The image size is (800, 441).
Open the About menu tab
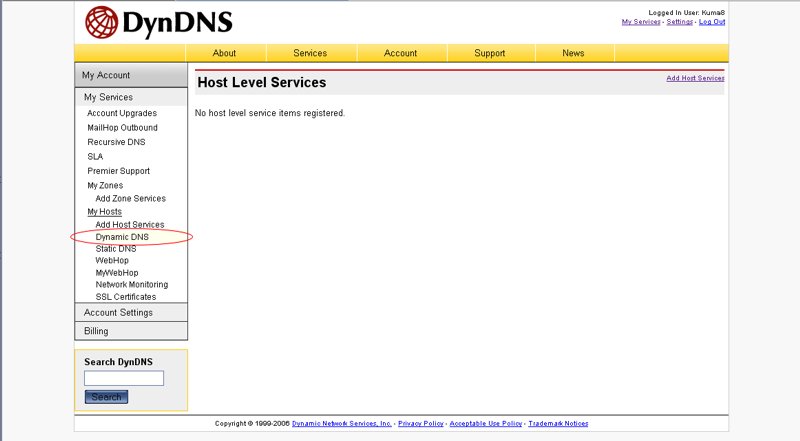[225, 53]
